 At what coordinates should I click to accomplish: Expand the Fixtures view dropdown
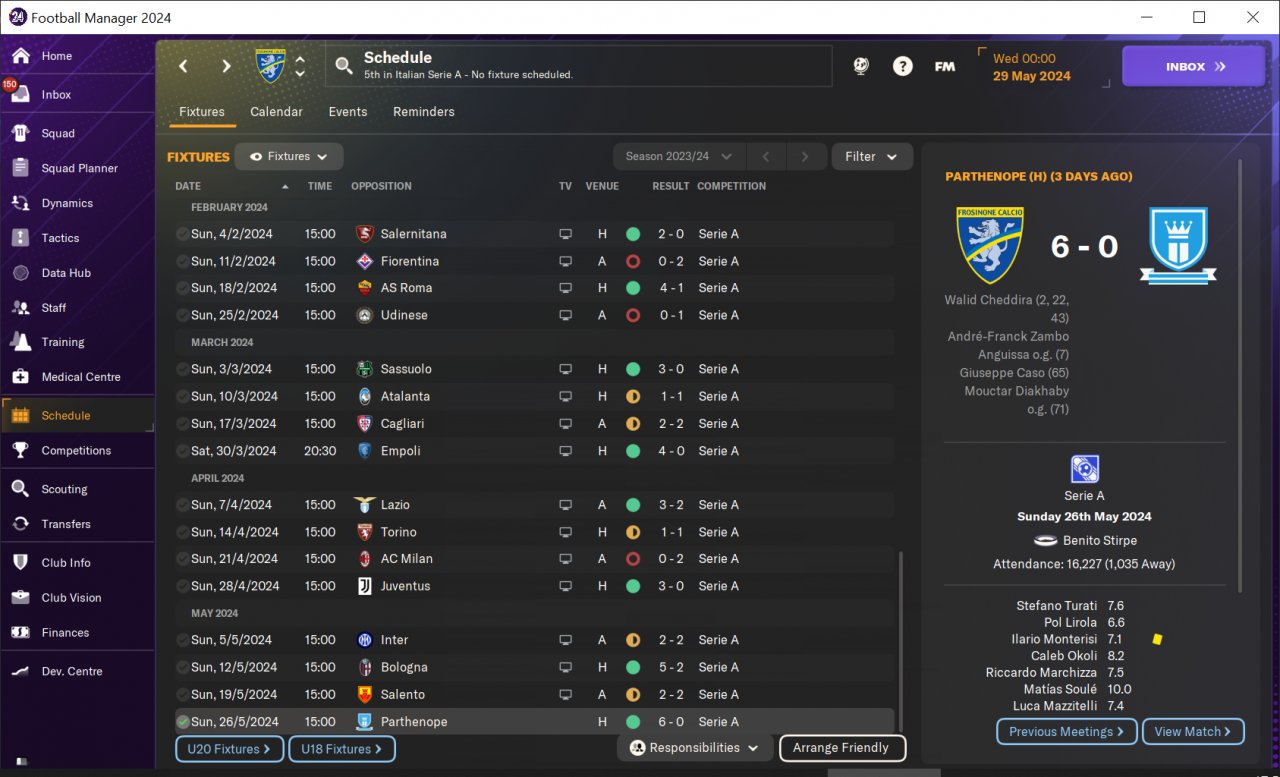(x=289, y=157)
